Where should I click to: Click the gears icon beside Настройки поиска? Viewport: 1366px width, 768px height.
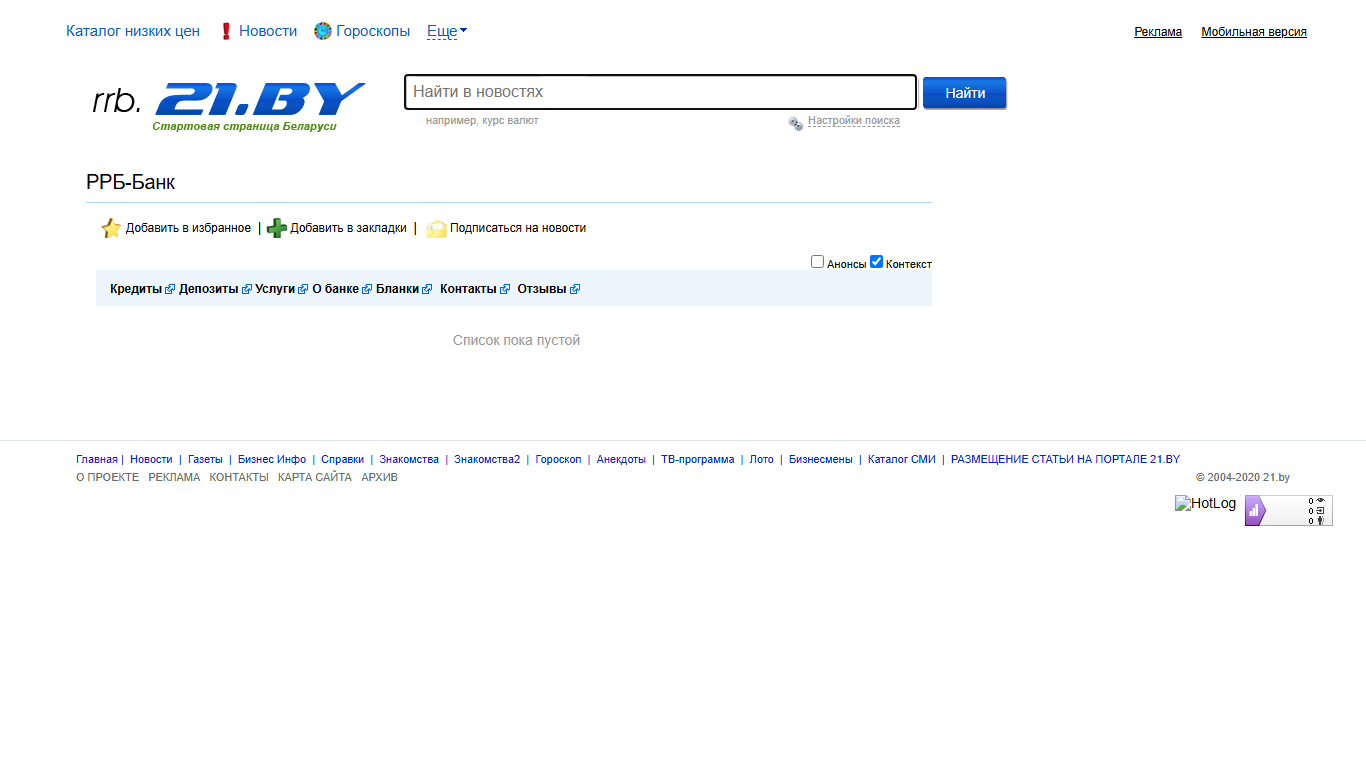point(796,123)
